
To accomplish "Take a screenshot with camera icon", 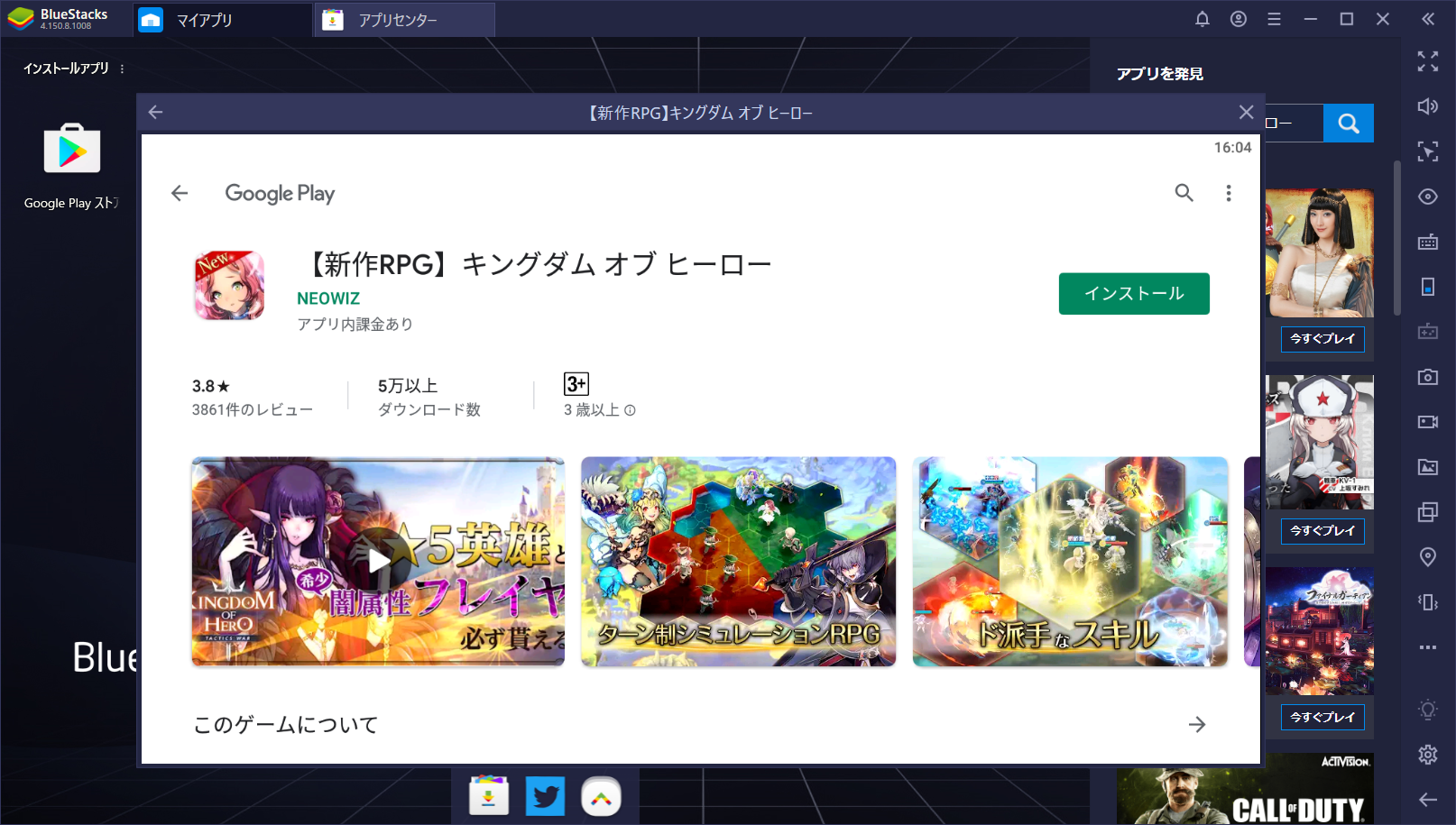I will (1428, 377).
